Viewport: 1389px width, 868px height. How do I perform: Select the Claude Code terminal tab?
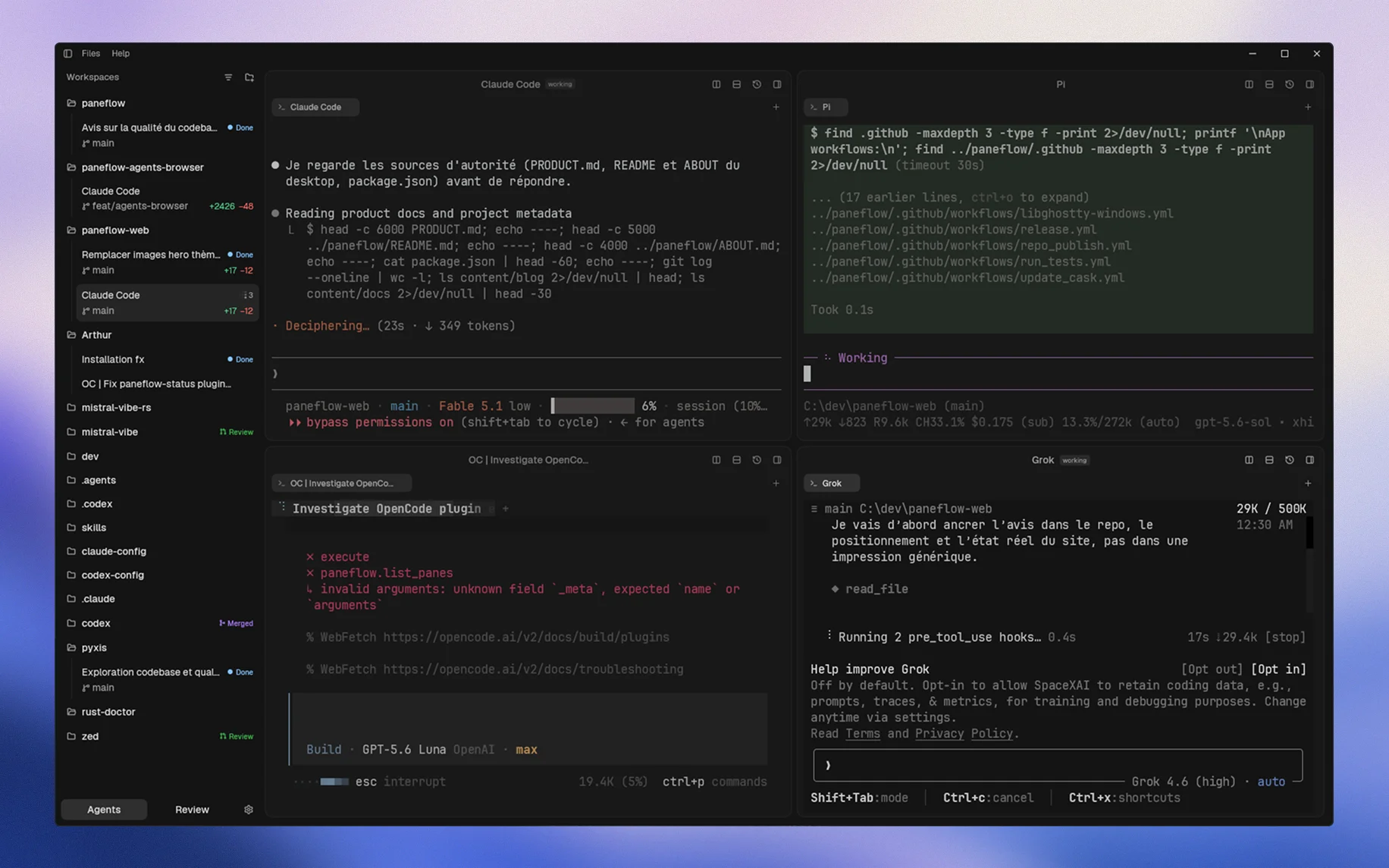315,107
